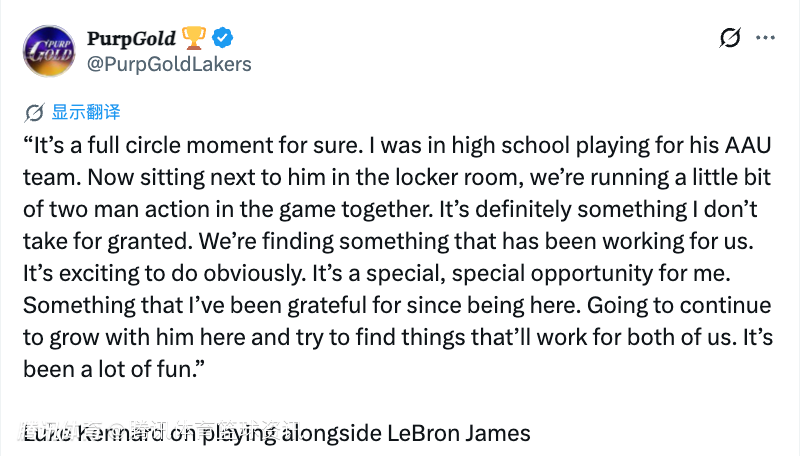Open the PurpGold profile avatar
The width and height of the screenshot is (812, 456).
pos(51,52)
